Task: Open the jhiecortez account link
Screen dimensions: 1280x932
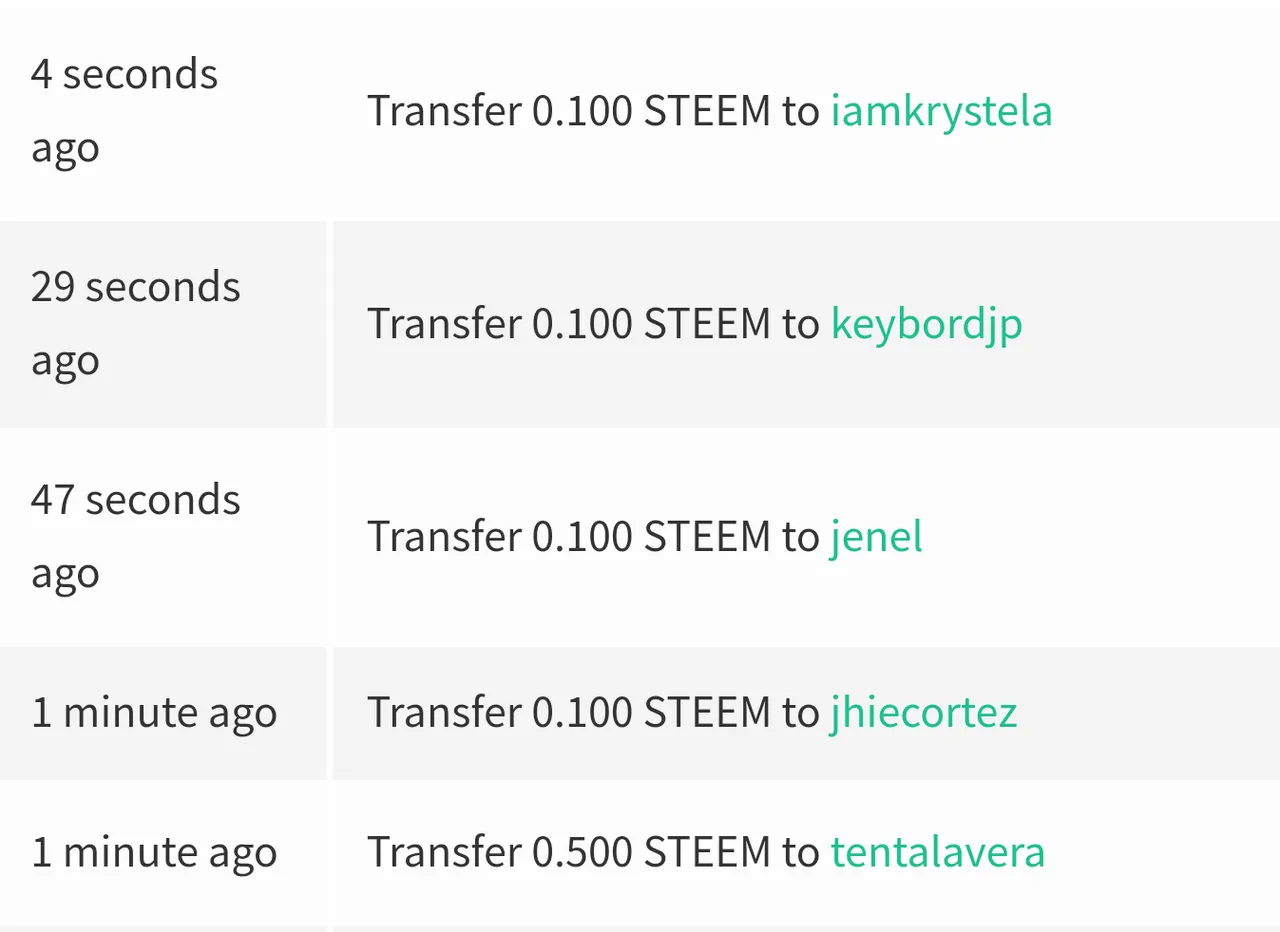Action: point(923,713)
